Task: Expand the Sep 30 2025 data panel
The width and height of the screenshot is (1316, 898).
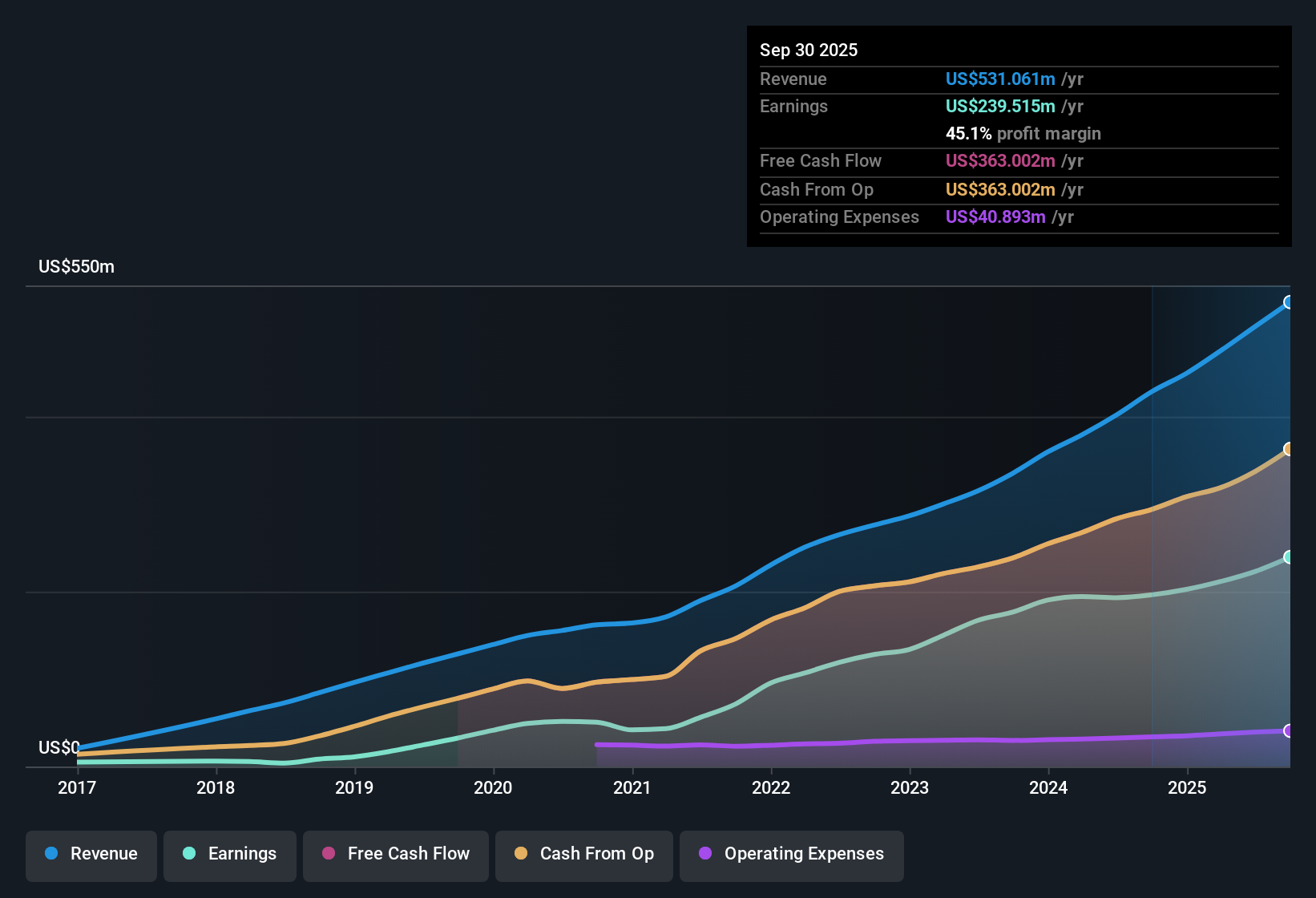Action: tap(809, 50)
